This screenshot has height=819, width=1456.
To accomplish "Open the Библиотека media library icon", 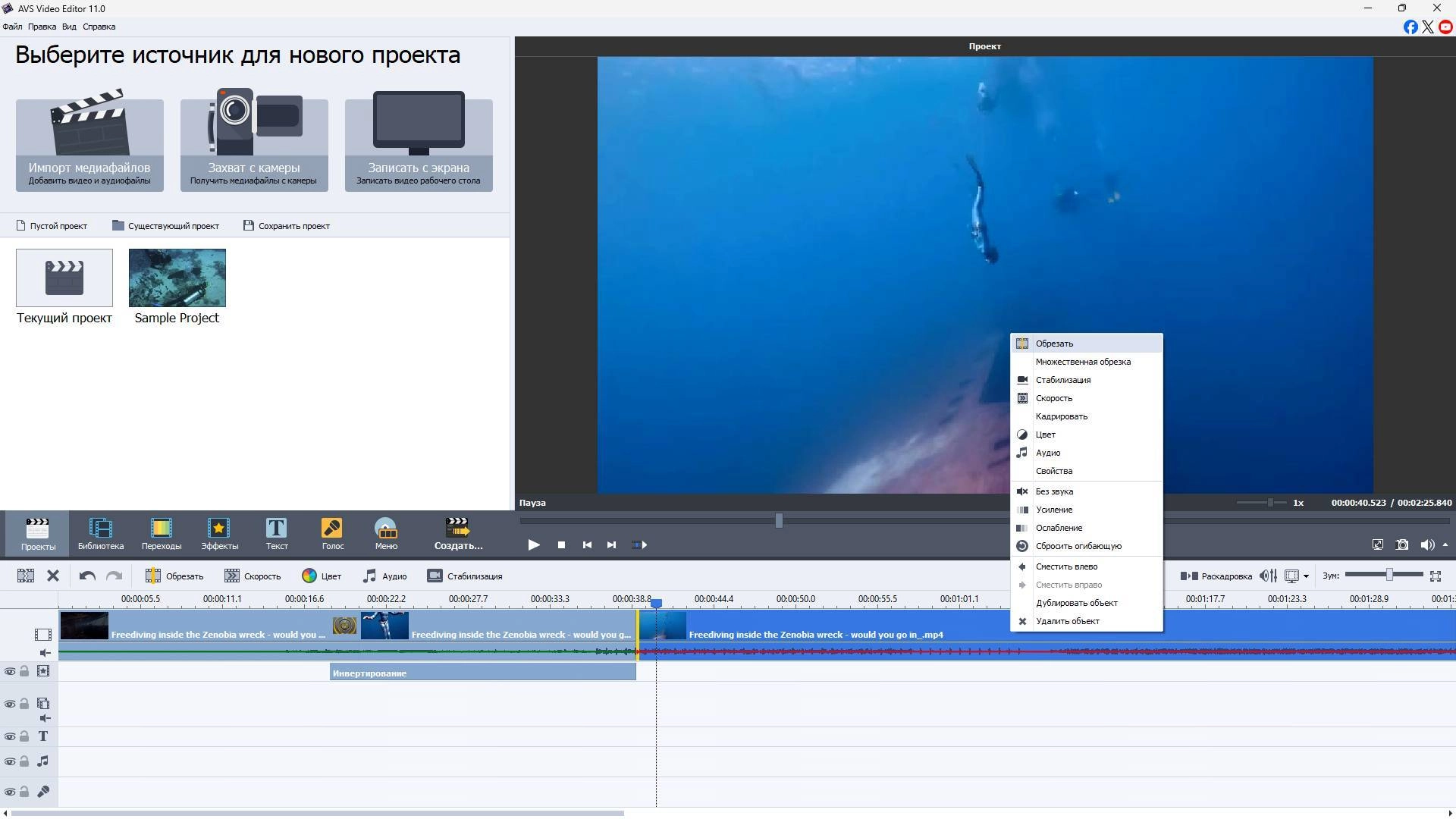I will tap(100, 533).
